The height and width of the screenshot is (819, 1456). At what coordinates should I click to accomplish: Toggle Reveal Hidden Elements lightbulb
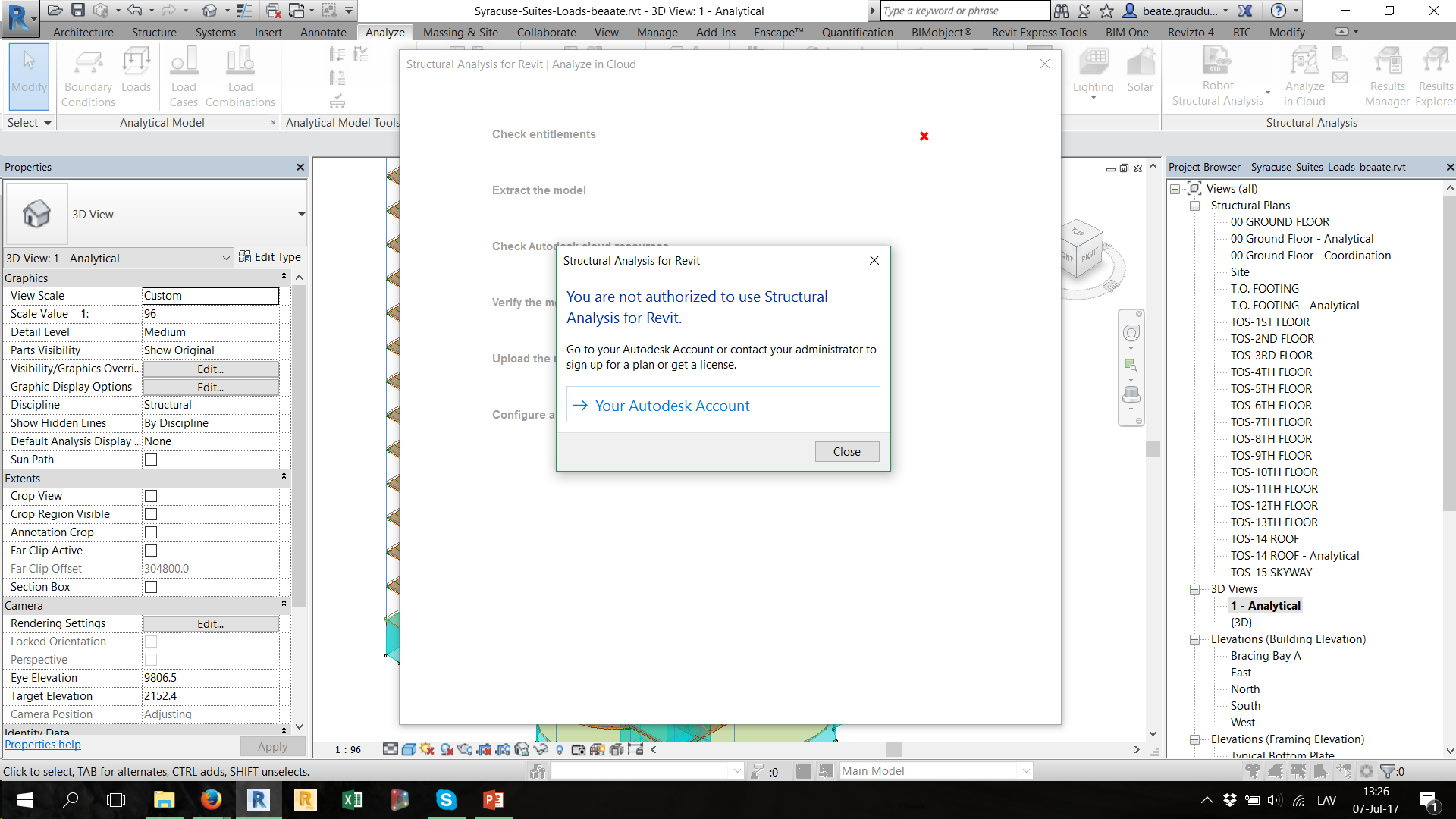point(560,749)
